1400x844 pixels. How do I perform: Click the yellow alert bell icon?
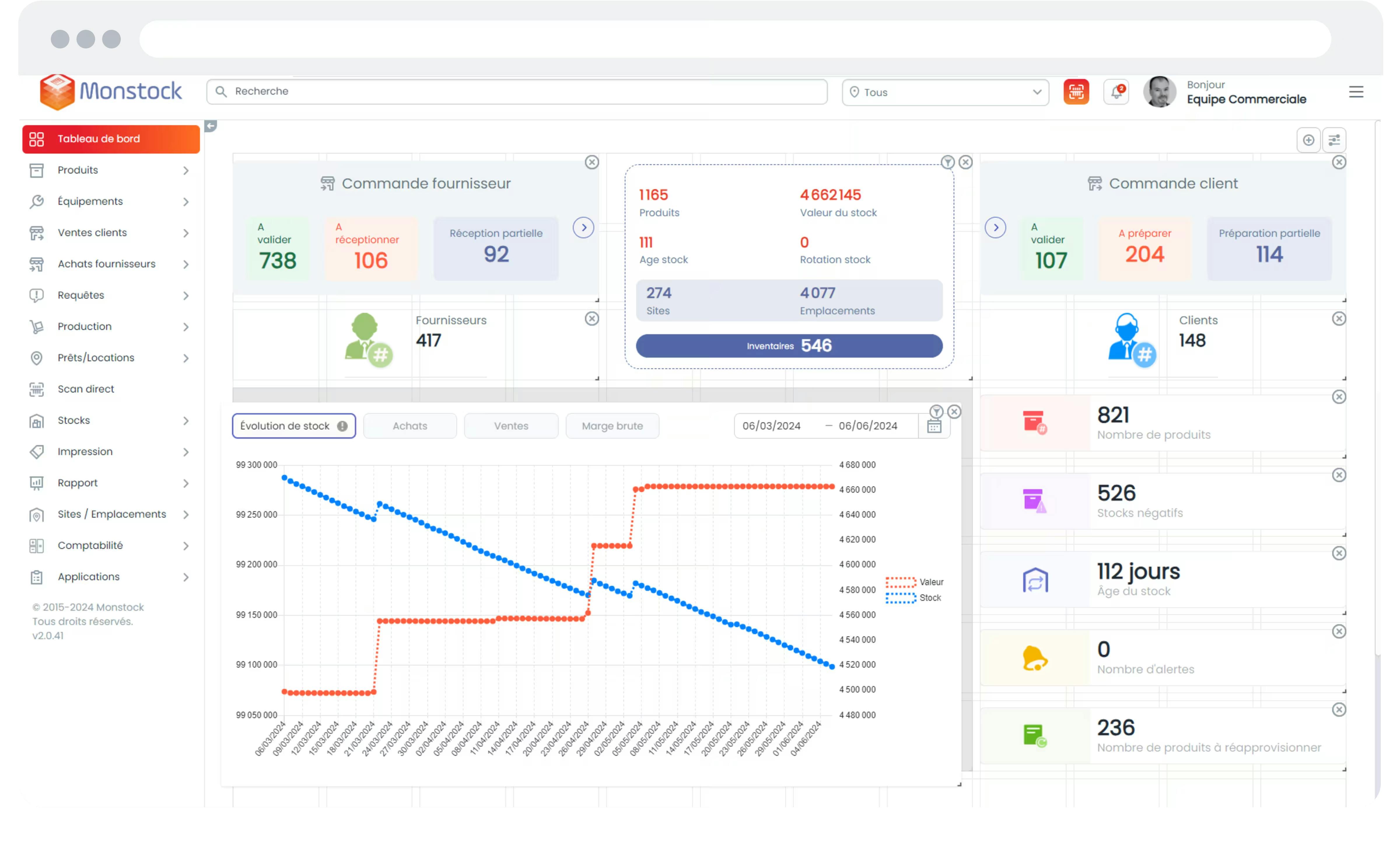click(1035, 658)
